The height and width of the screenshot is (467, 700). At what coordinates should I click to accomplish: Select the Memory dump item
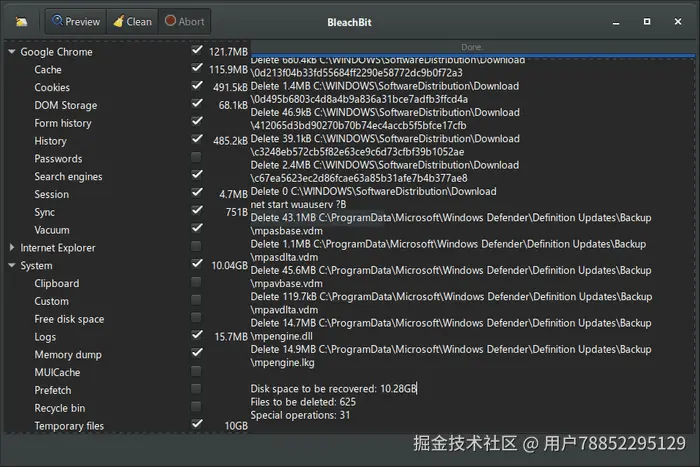[68, 355]
